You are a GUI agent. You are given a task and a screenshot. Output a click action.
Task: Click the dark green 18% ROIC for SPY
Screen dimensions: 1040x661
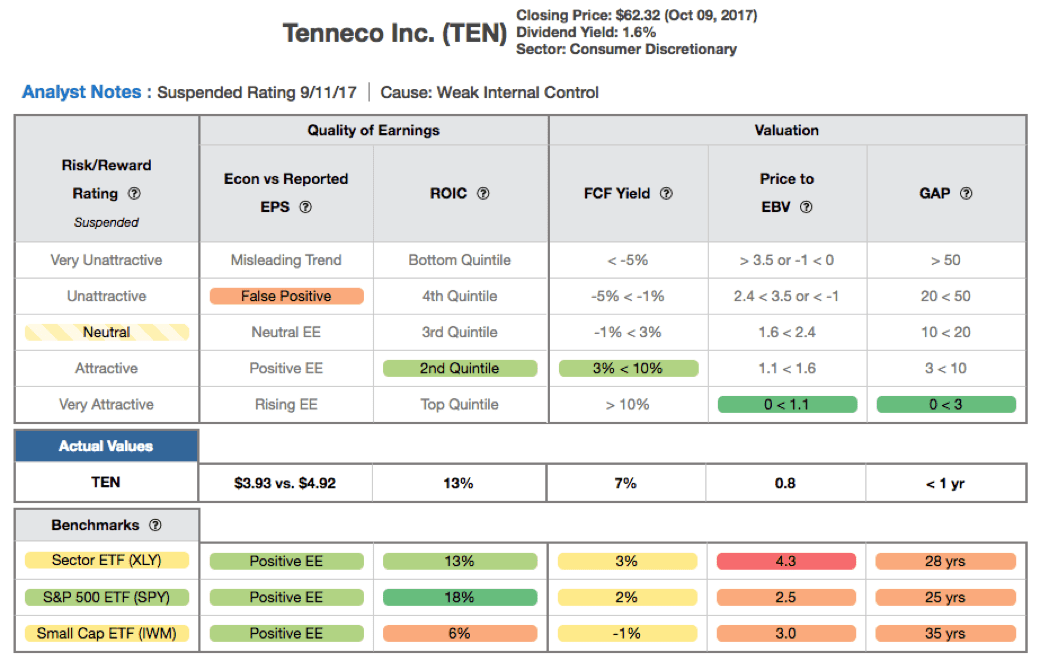coord(460,597)
